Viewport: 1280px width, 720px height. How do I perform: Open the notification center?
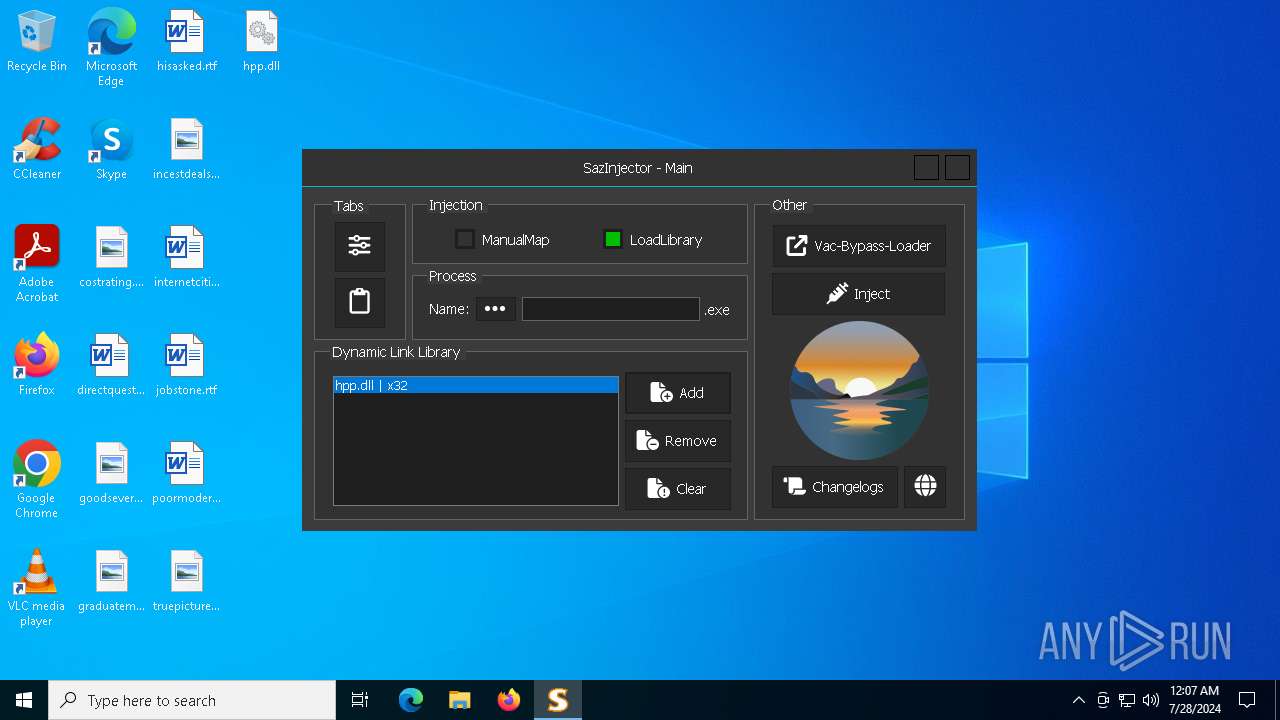[x=1247, y=700]
